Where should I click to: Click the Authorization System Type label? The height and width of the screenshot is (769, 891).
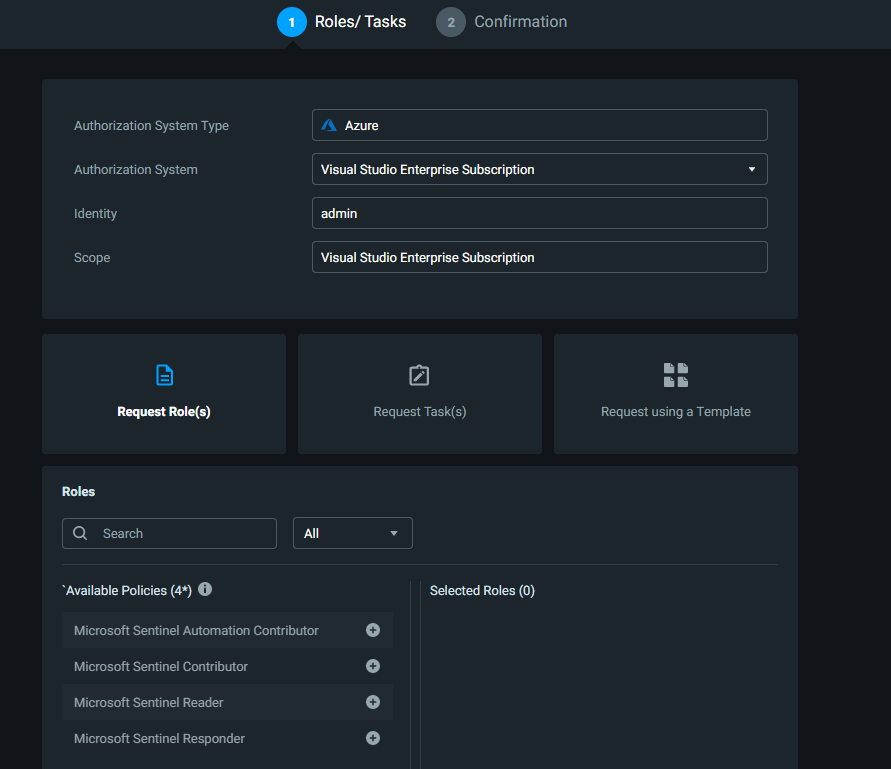[x=151, y=126]
